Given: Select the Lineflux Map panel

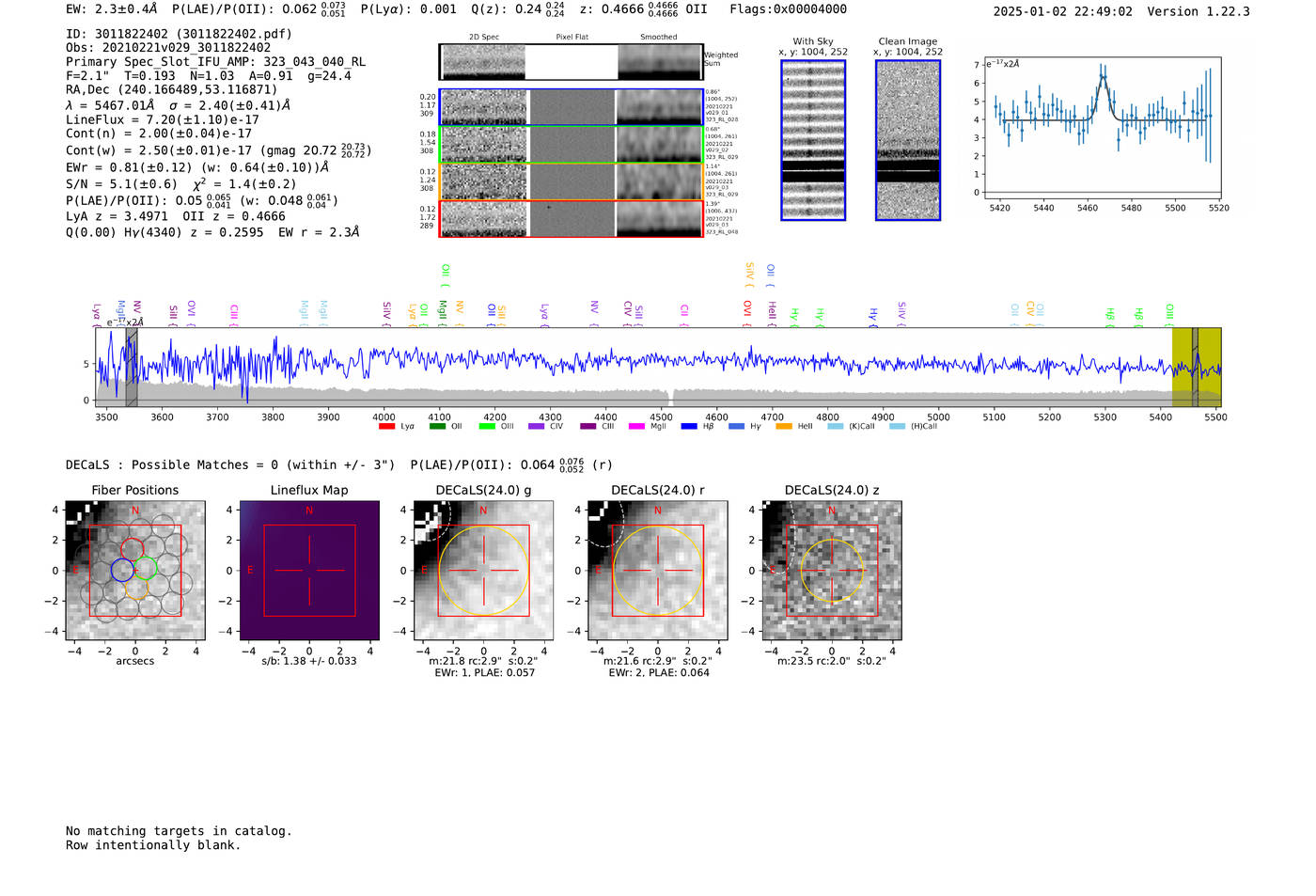Looking at the screenshot, I should click(x=309, y=570).
